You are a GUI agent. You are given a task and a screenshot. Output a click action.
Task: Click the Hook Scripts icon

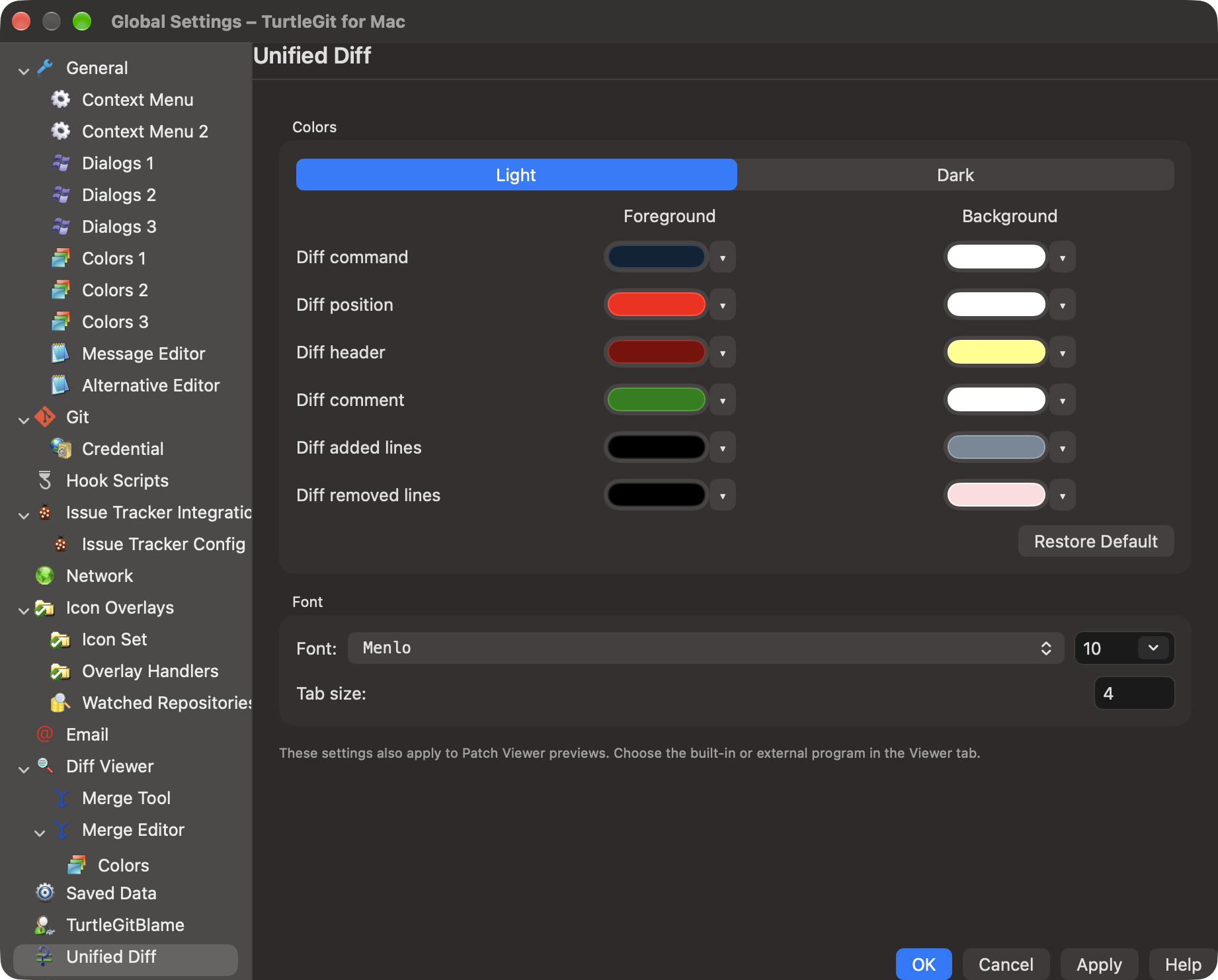[45, 480]
